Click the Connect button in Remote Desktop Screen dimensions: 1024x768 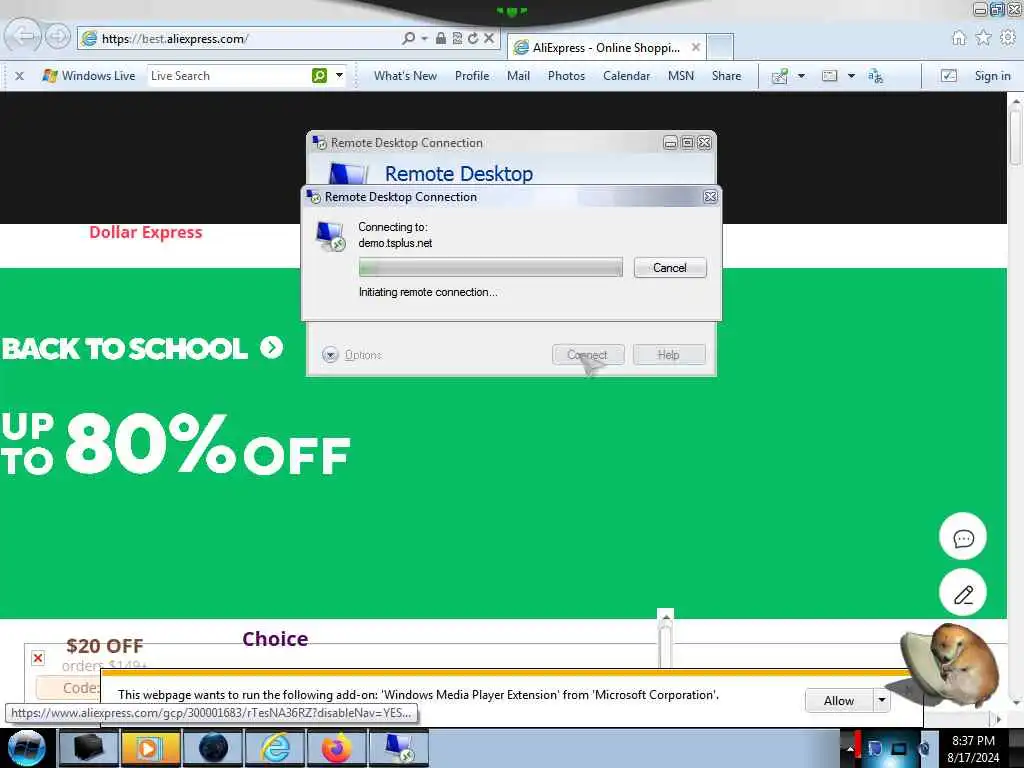588,355
